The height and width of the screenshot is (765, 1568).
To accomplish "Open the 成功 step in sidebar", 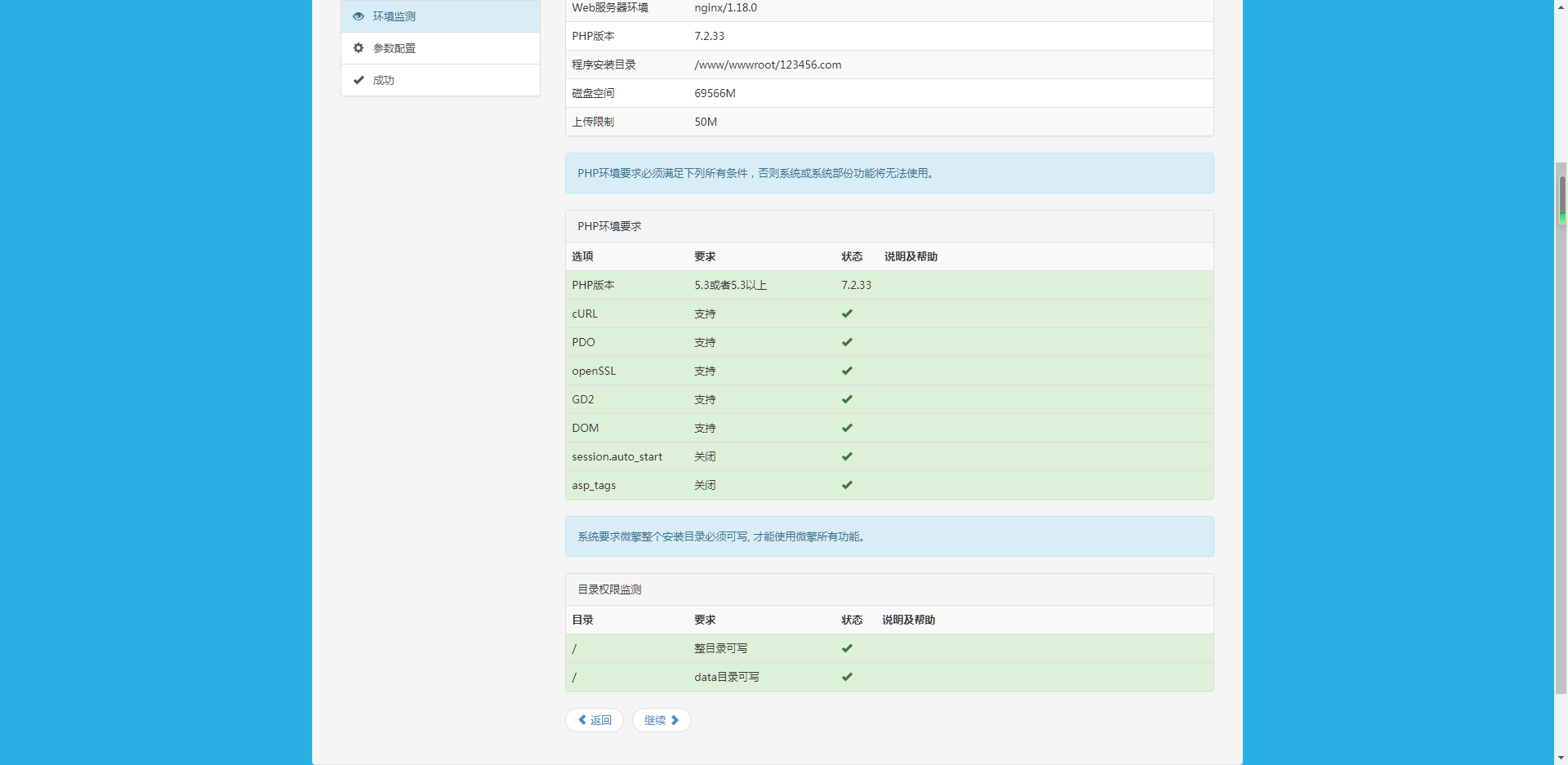I will (440, 80).
